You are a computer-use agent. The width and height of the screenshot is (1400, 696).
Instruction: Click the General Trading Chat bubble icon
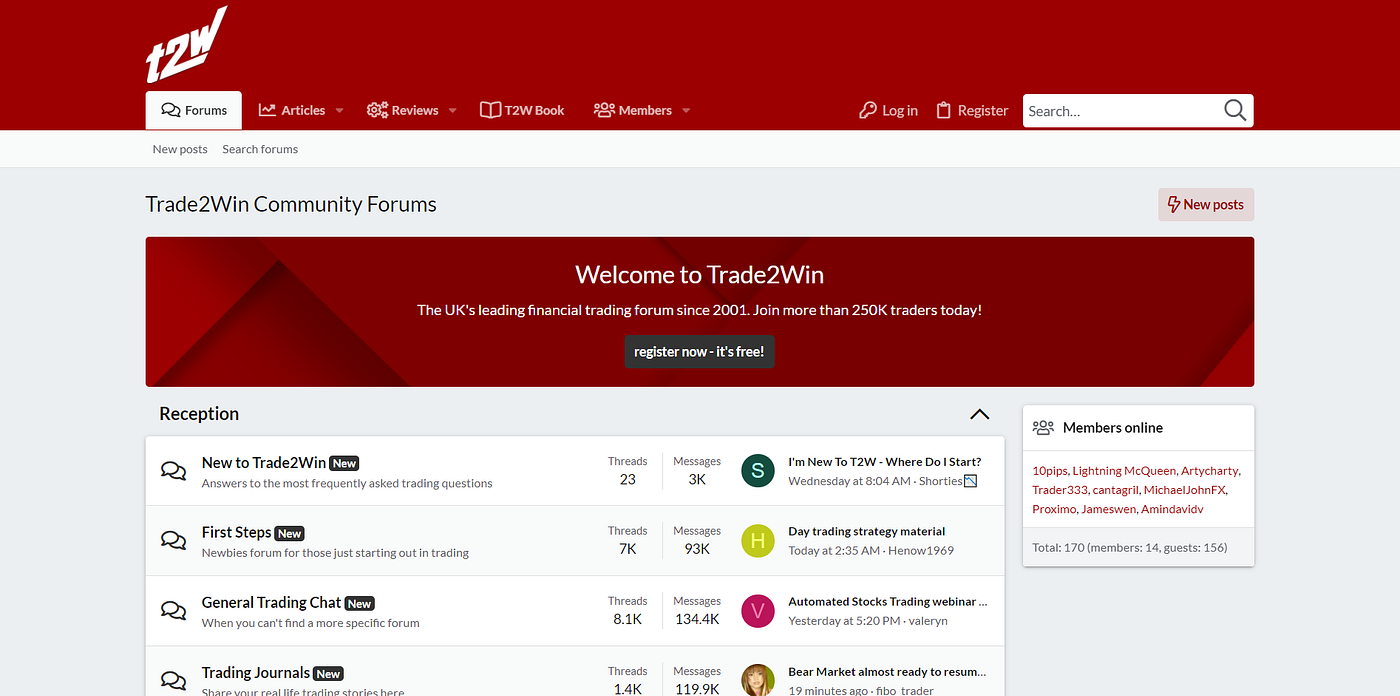click(174, 611)
